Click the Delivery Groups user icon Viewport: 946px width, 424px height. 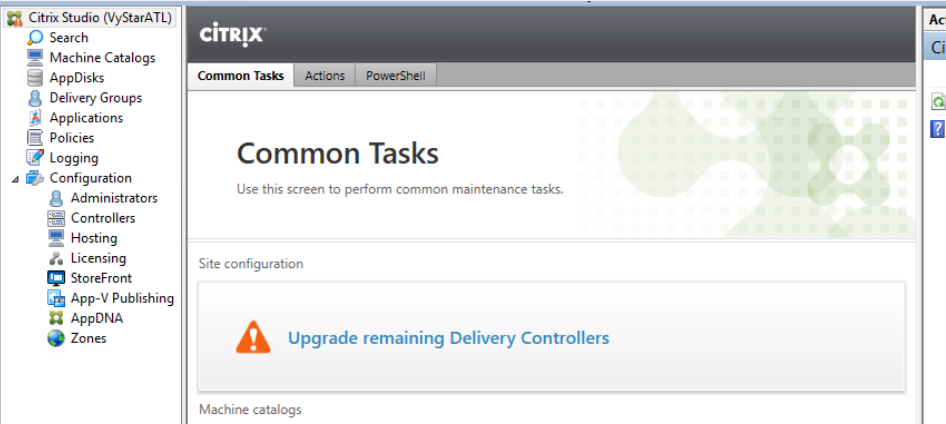pyautogui.click(x=36, y=98)
